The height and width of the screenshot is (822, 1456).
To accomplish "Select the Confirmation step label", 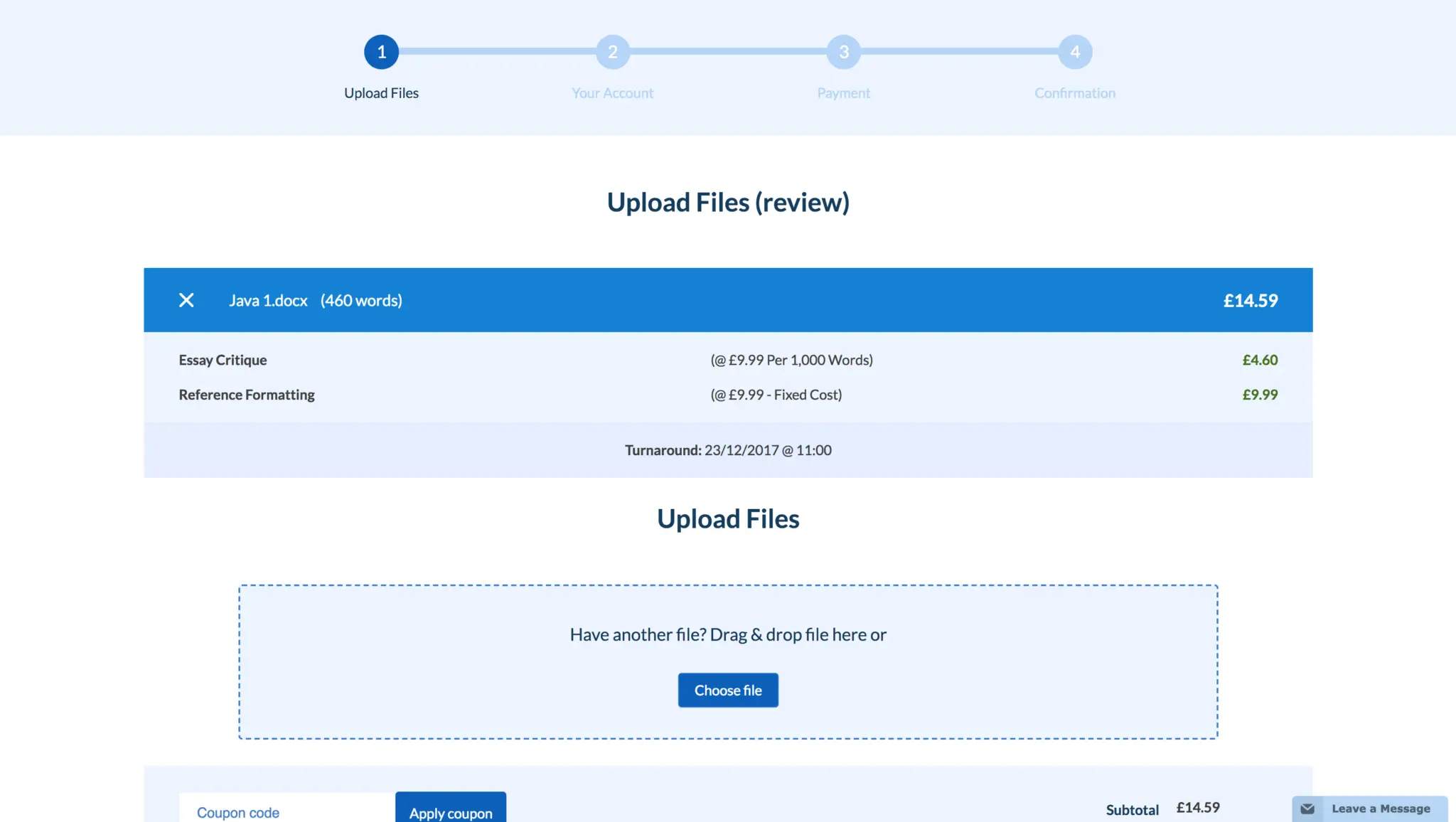I will pos(1074,93).
